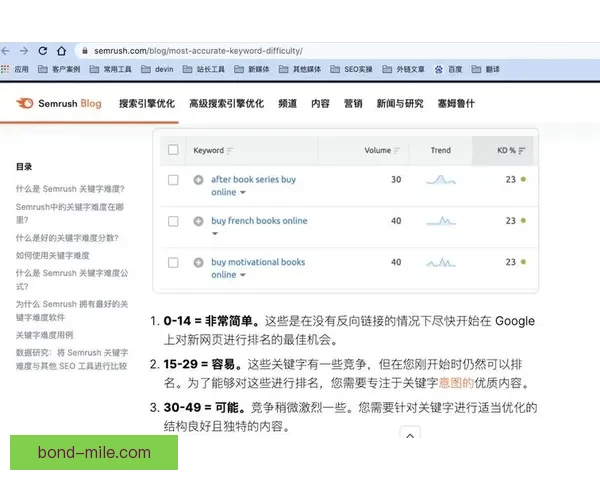
Task: Open the 新媒体 bookmark folder
Action: coord(252,69)
